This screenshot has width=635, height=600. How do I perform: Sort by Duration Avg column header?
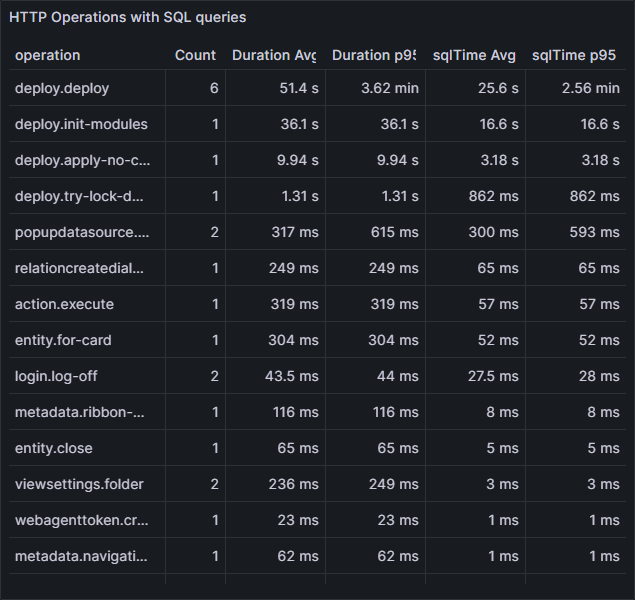click(x=274, y=55)
